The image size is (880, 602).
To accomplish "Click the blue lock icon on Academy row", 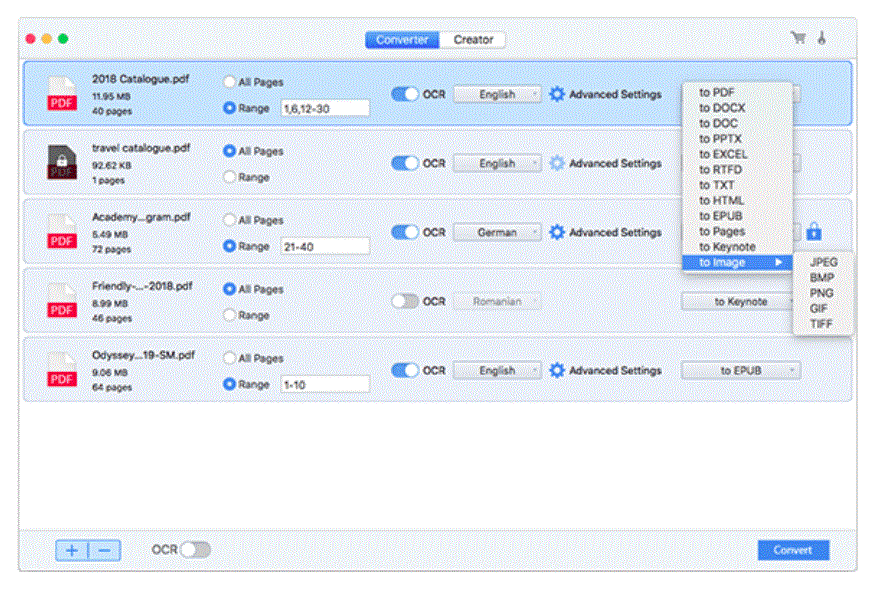I will (814, 231).
